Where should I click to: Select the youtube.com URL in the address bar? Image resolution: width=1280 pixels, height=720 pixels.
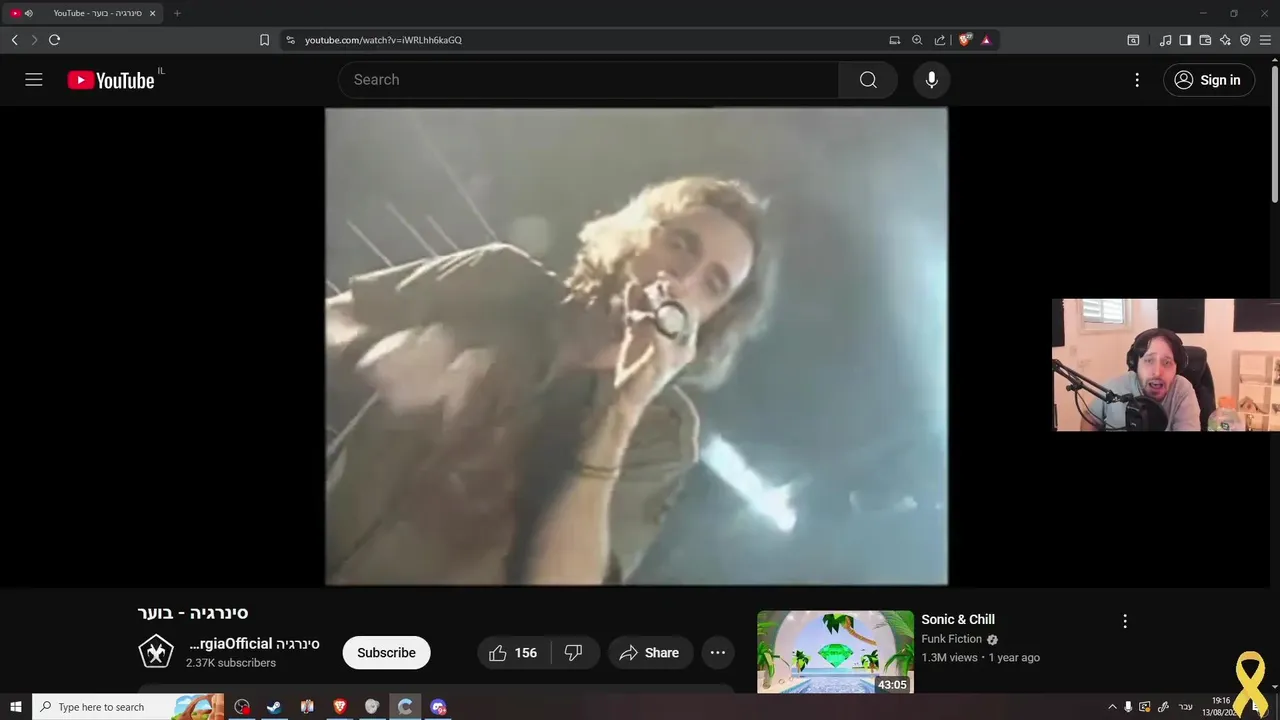[383, 40]
